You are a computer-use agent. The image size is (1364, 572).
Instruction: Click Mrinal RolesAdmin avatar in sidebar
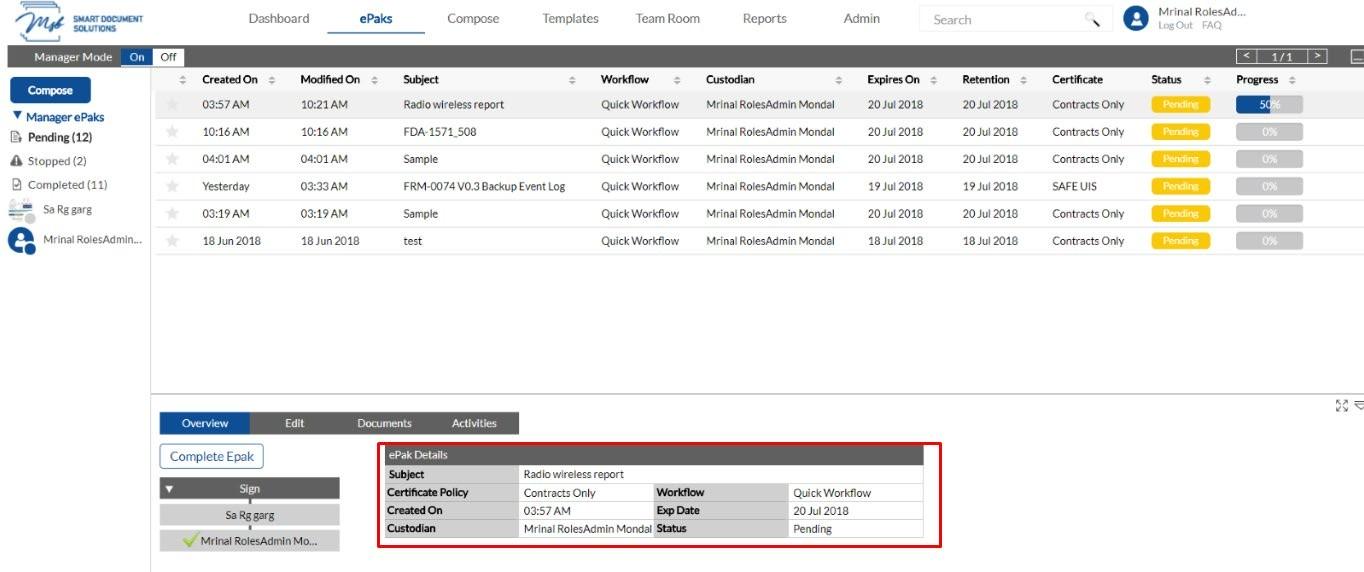tap(20, 241)
